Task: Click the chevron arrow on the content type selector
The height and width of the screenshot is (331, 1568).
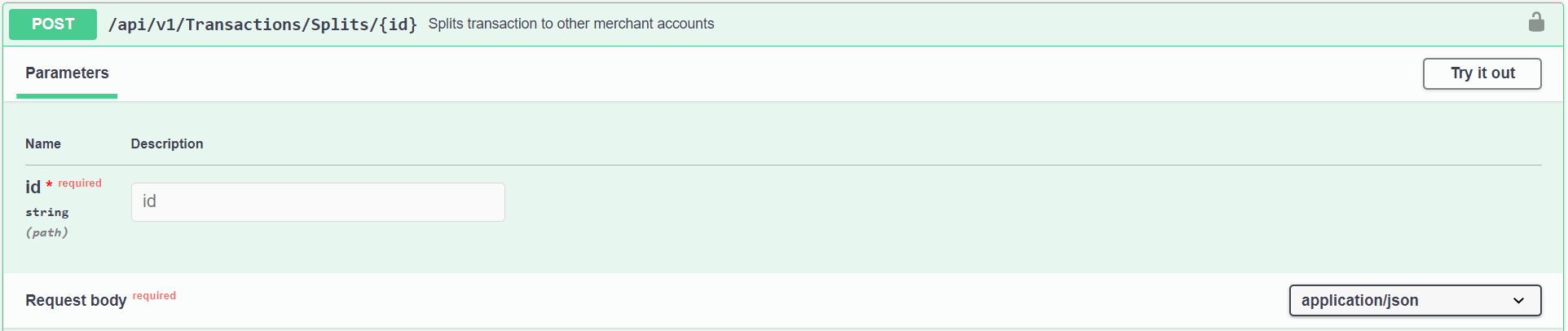Action: (x=1518, y=301)
